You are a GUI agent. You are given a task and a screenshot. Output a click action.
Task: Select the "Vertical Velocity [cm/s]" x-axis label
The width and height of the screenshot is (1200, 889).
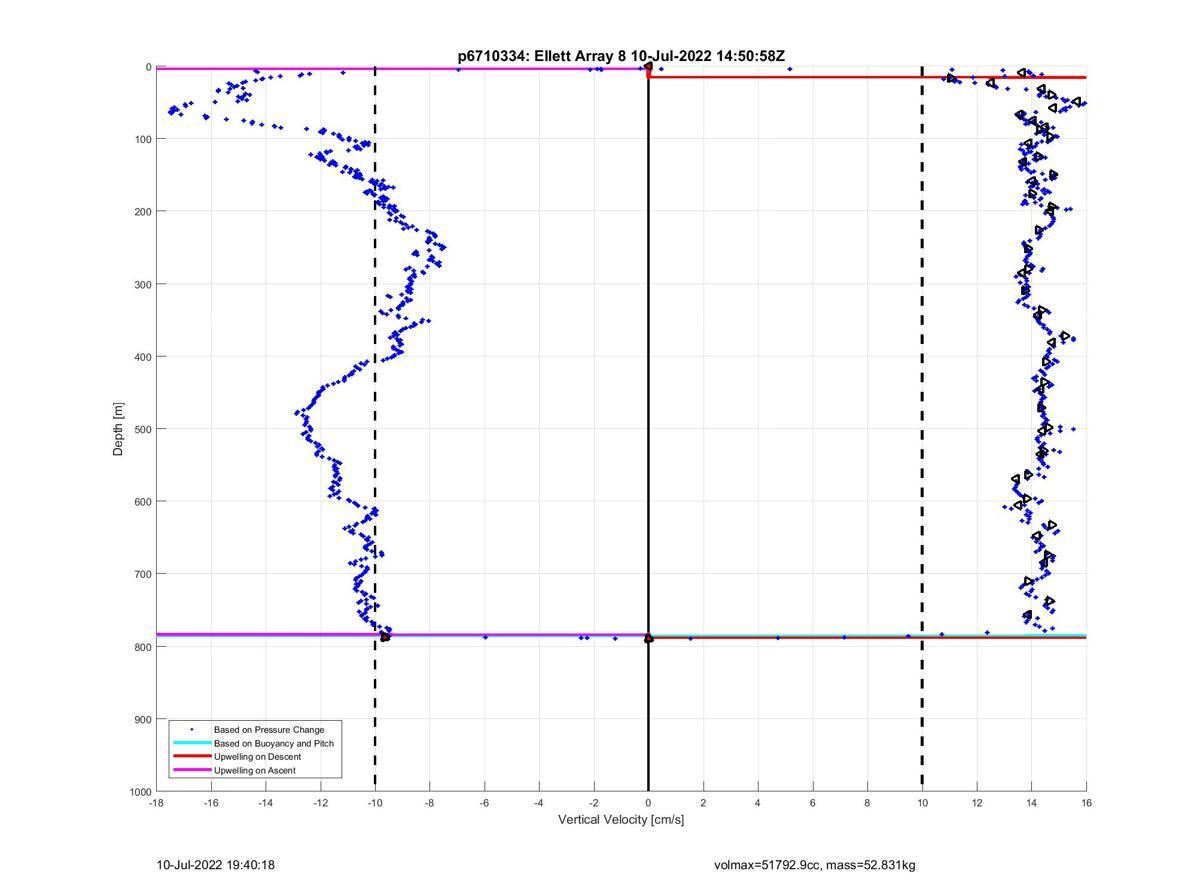[x=621, y=820]
